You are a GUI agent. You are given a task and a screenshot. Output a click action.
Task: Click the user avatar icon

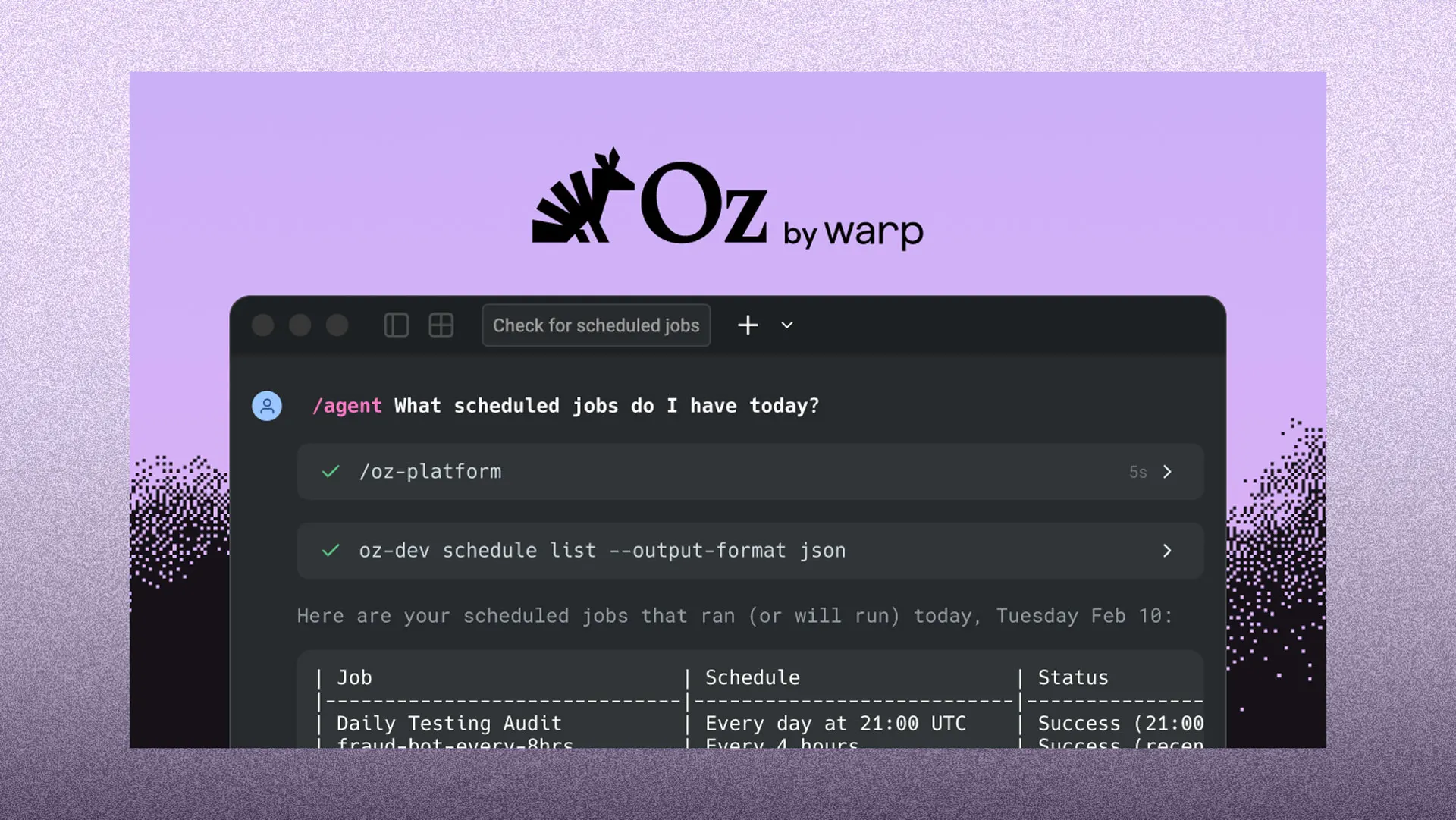(267, 406)
